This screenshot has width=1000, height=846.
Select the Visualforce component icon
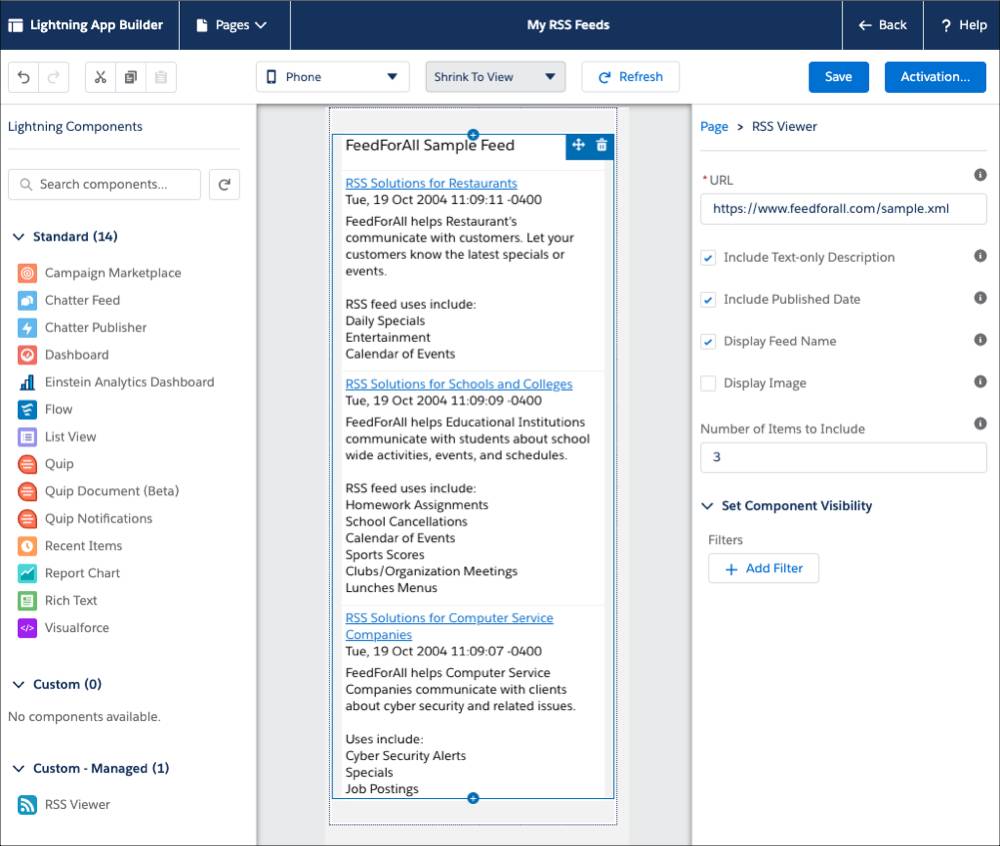tap(27, 628)
